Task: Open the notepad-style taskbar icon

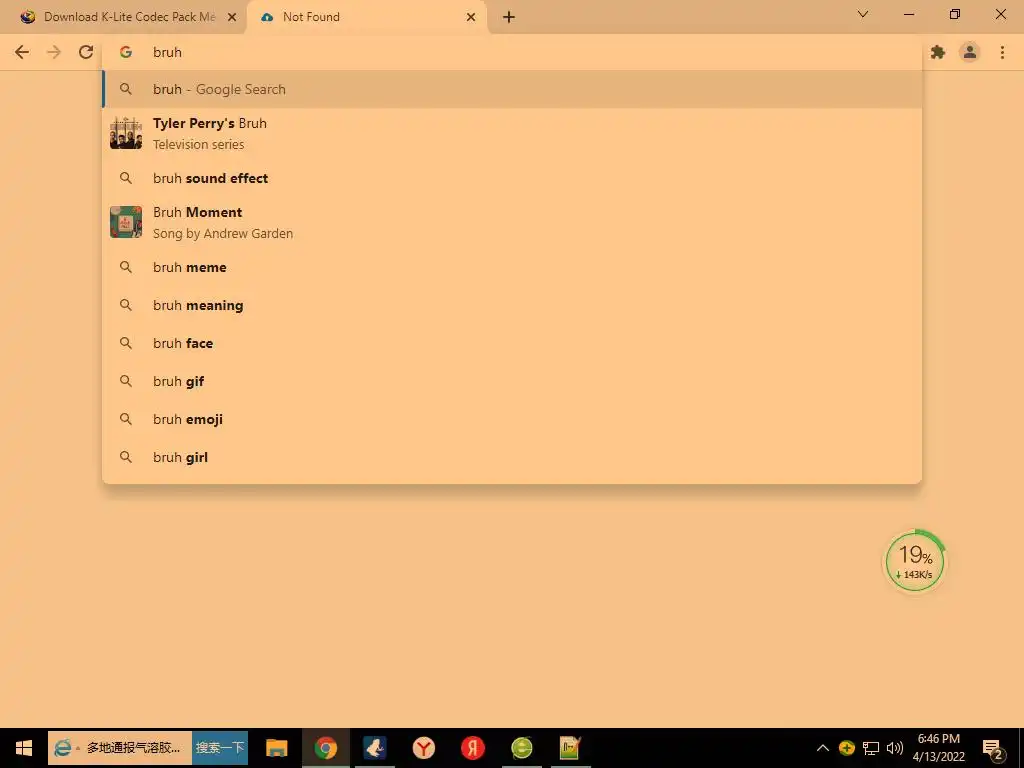Action: tap(571, 748)
